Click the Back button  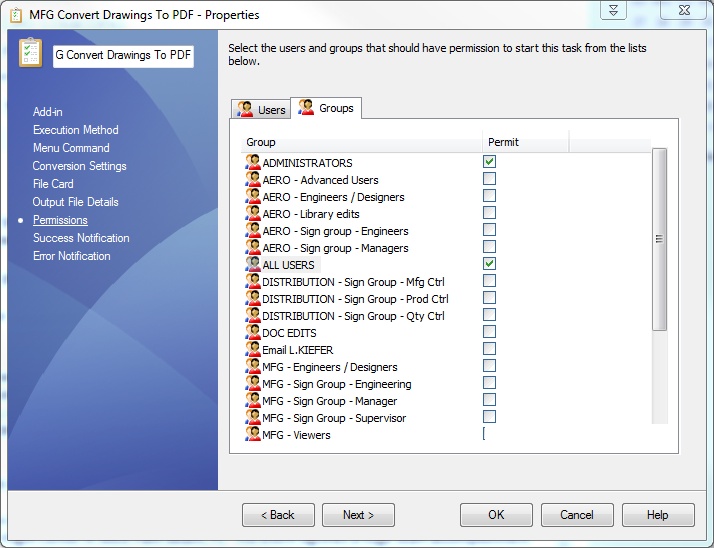[278, 515]
